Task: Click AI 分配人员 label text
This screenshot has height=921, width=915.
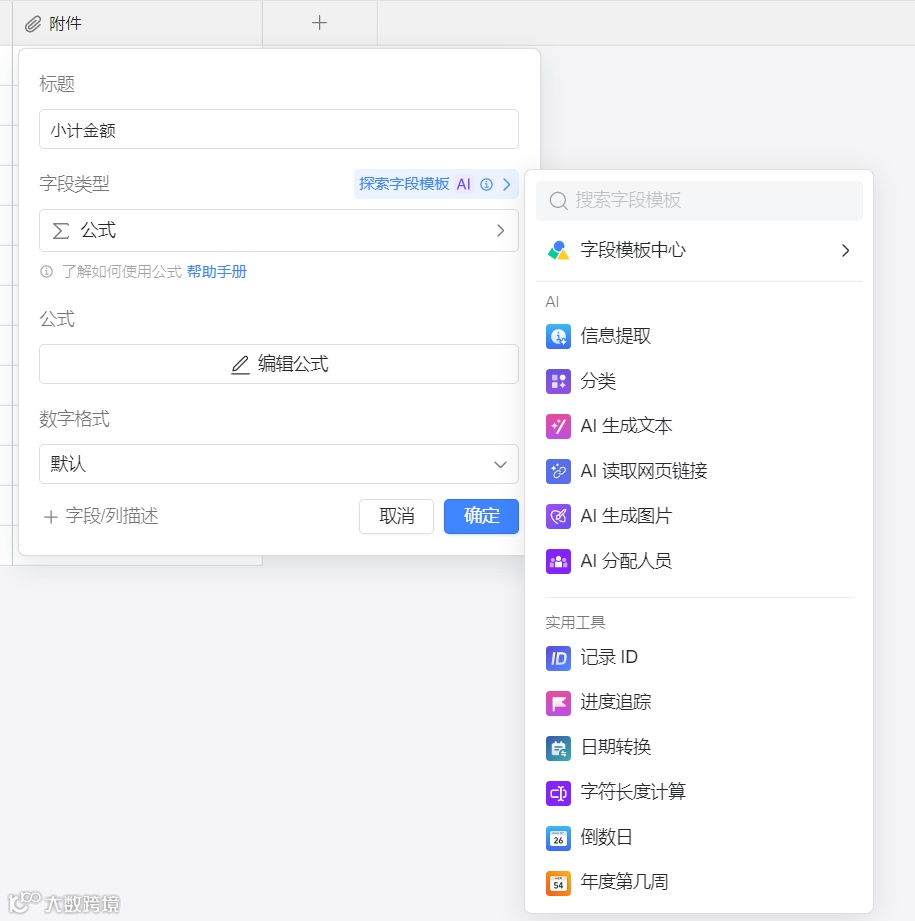Action: (626, 561)
